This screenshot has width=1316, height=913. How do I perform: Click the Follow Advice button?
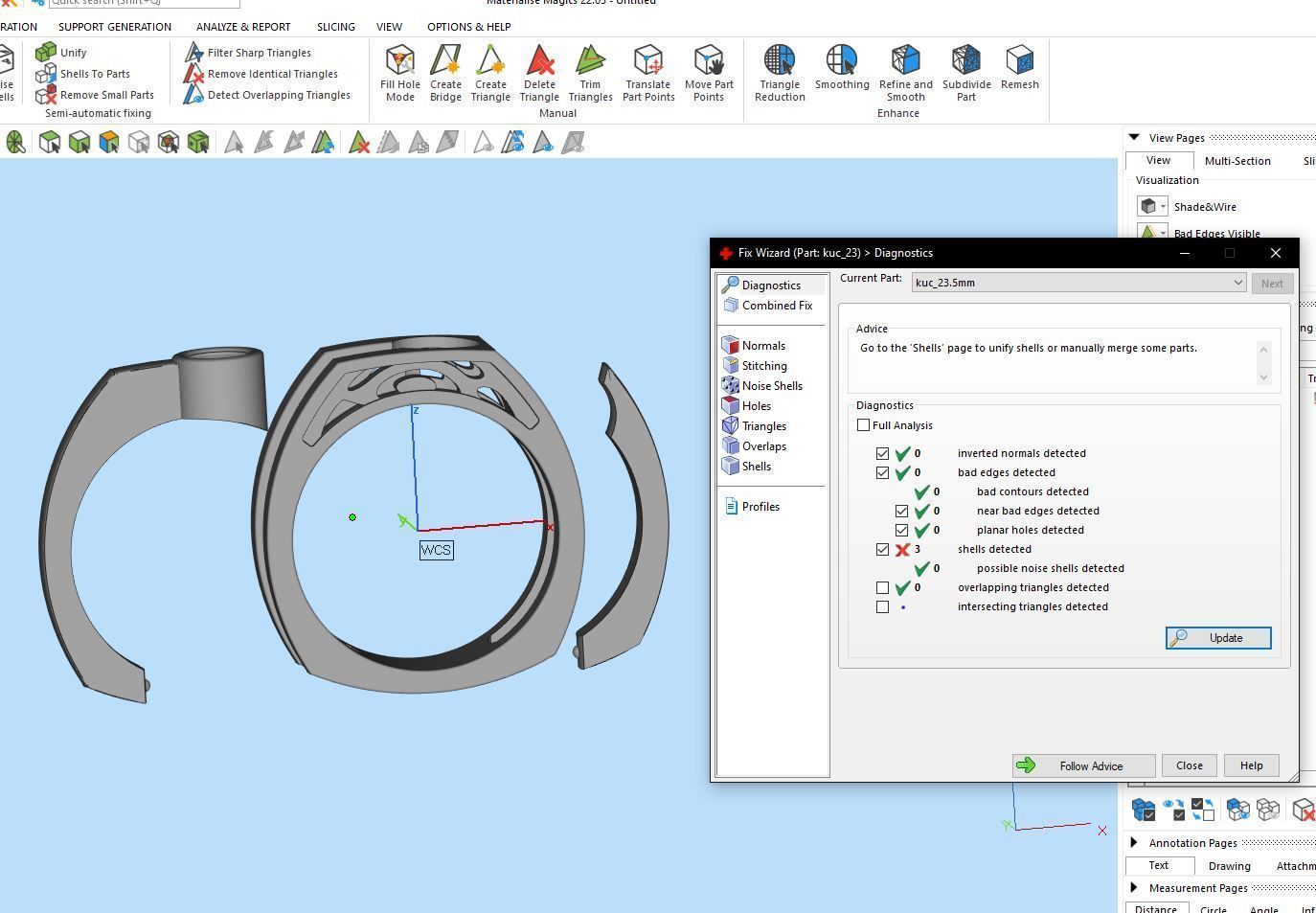pyautogui.click(x=1083, y=765)
